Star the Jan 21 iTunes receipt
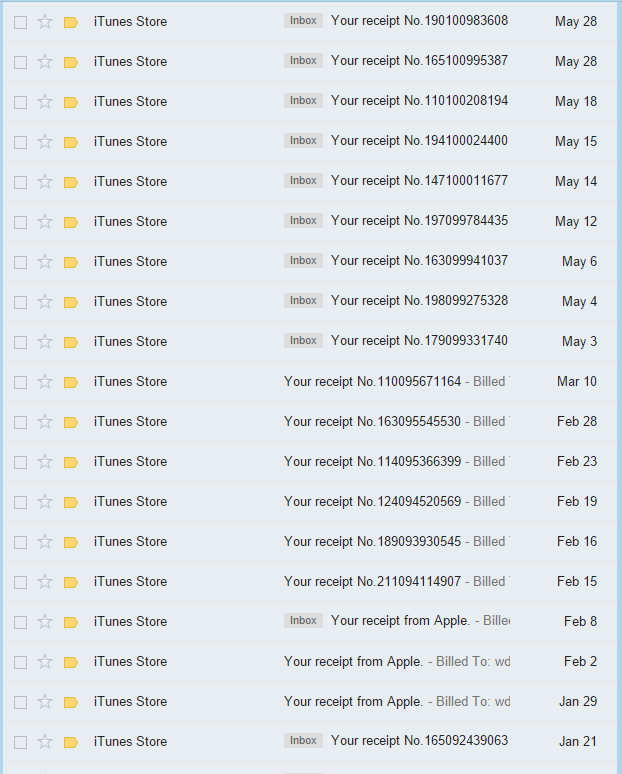The image size is (622, 774). point(45,741)
